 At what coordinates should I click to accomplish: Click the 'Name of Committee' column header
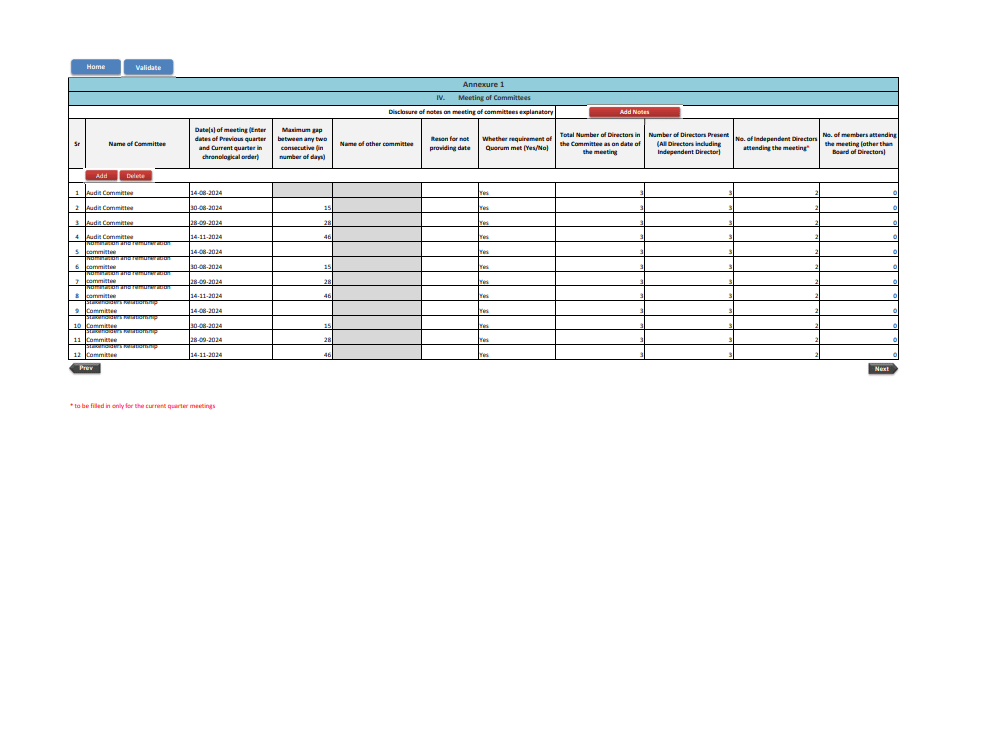point(137,144)
